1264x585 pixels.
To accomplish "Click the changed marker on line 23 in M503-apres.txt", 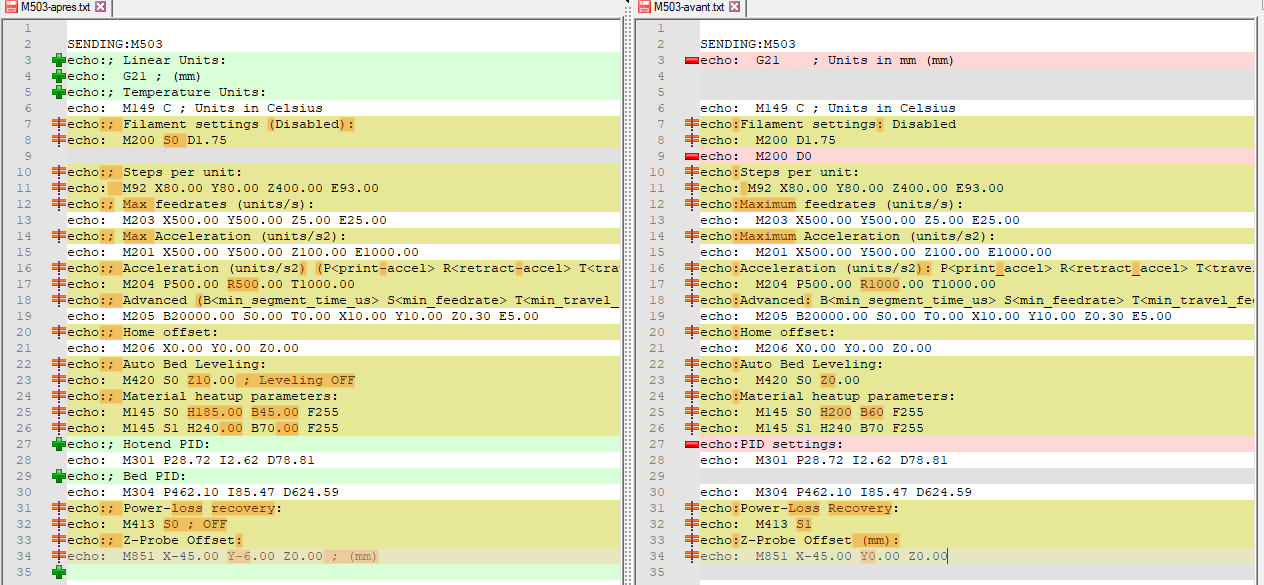I will point(58,380).
